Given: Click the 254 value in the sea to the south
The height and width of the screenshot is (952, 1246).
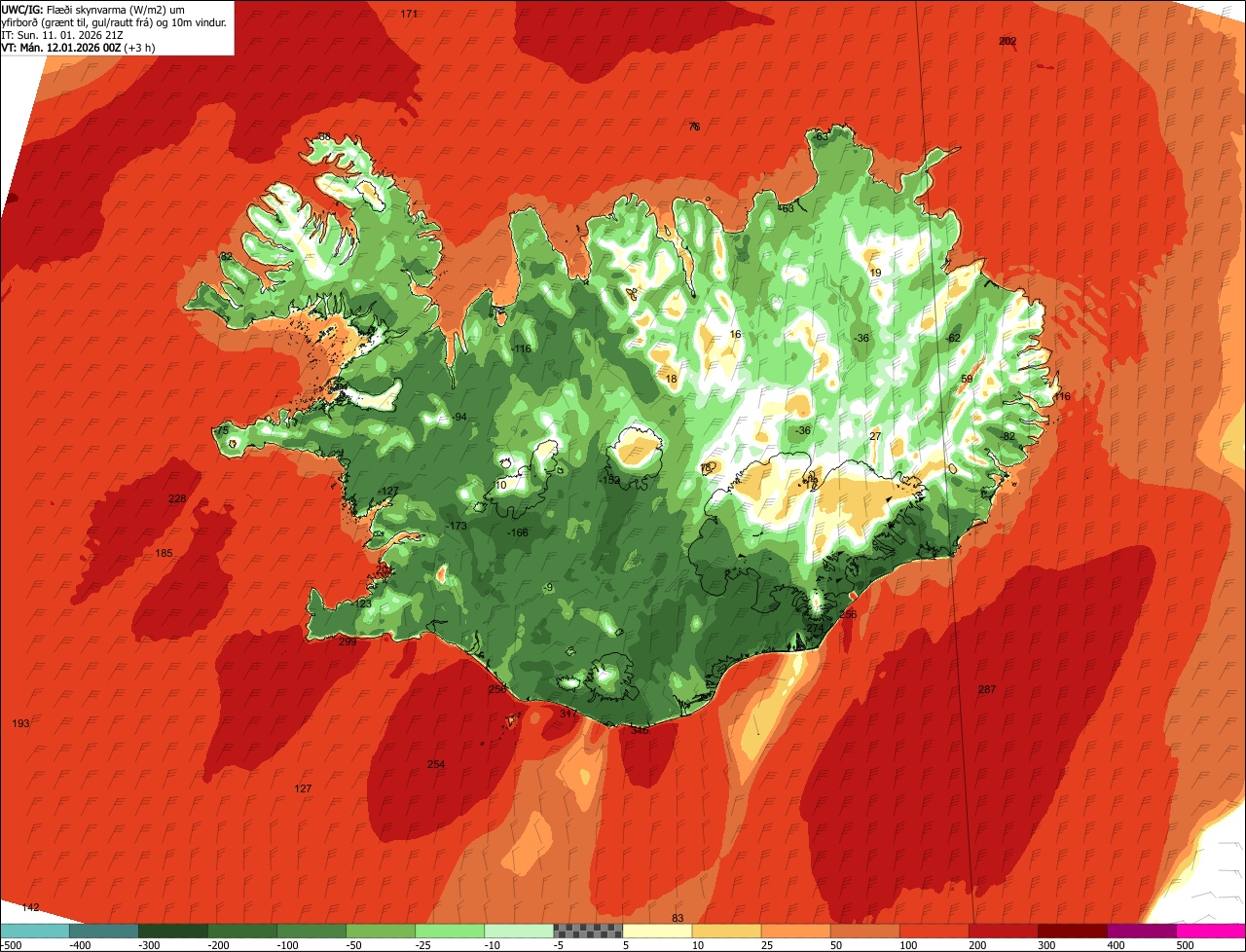Looking at the screenshot, I should (436, 764).
